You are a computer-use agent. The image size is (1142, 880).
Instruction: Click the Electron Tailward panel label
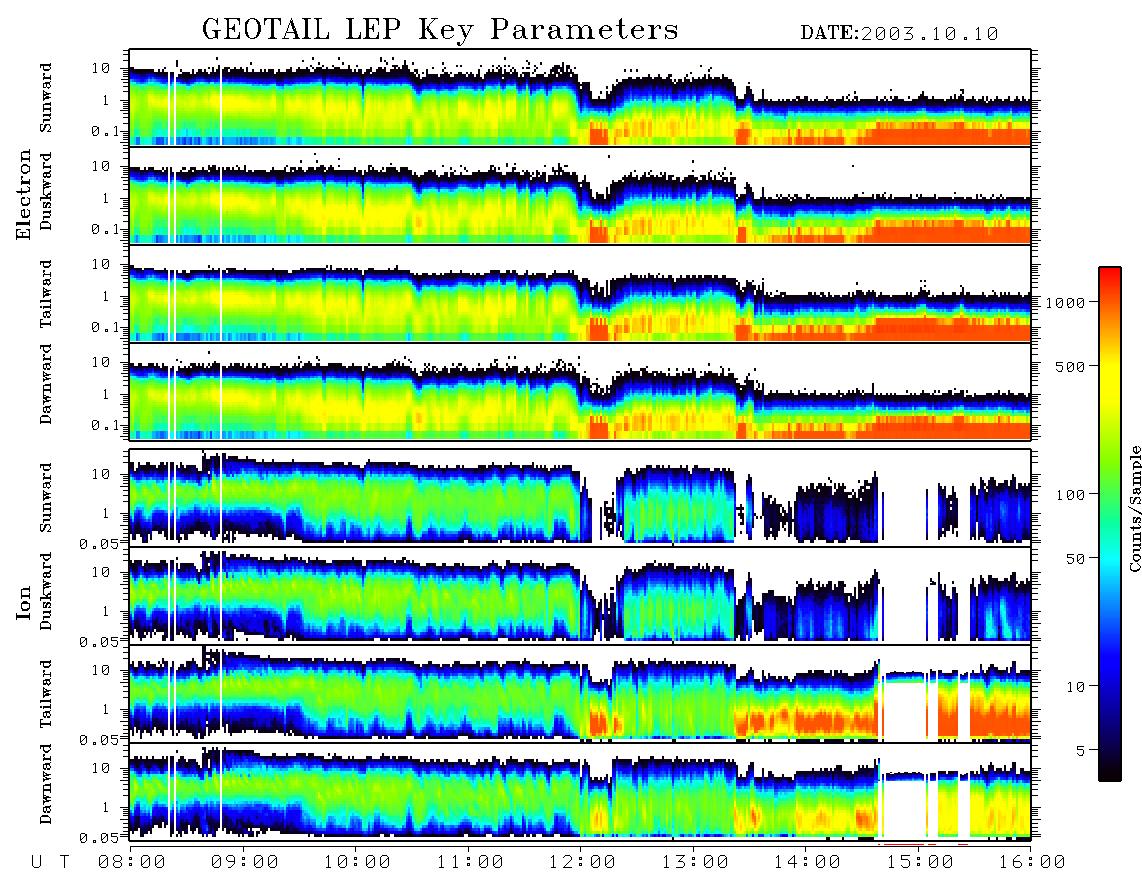pyautogui.click(x=46, y=293)
